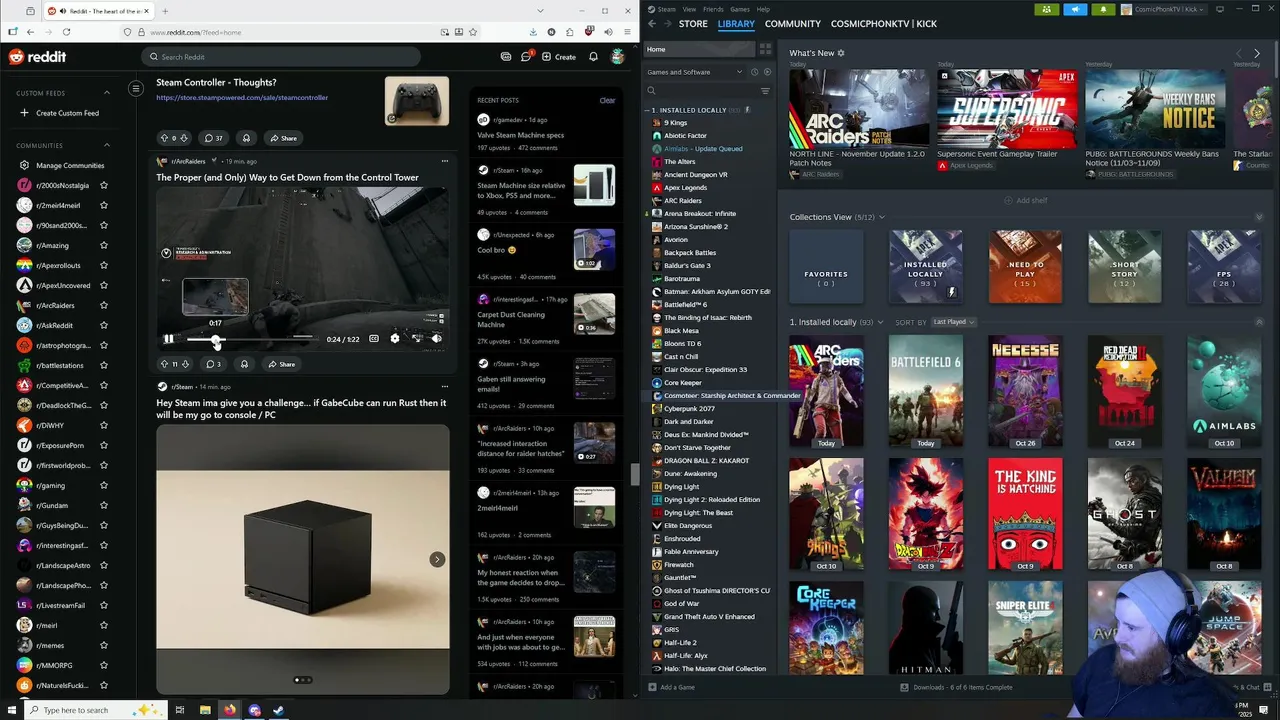The width and height of the screenshot is (1280, 720).
Task: Downvote the ArcRaiders control tower post
Action: pos(185,364)
